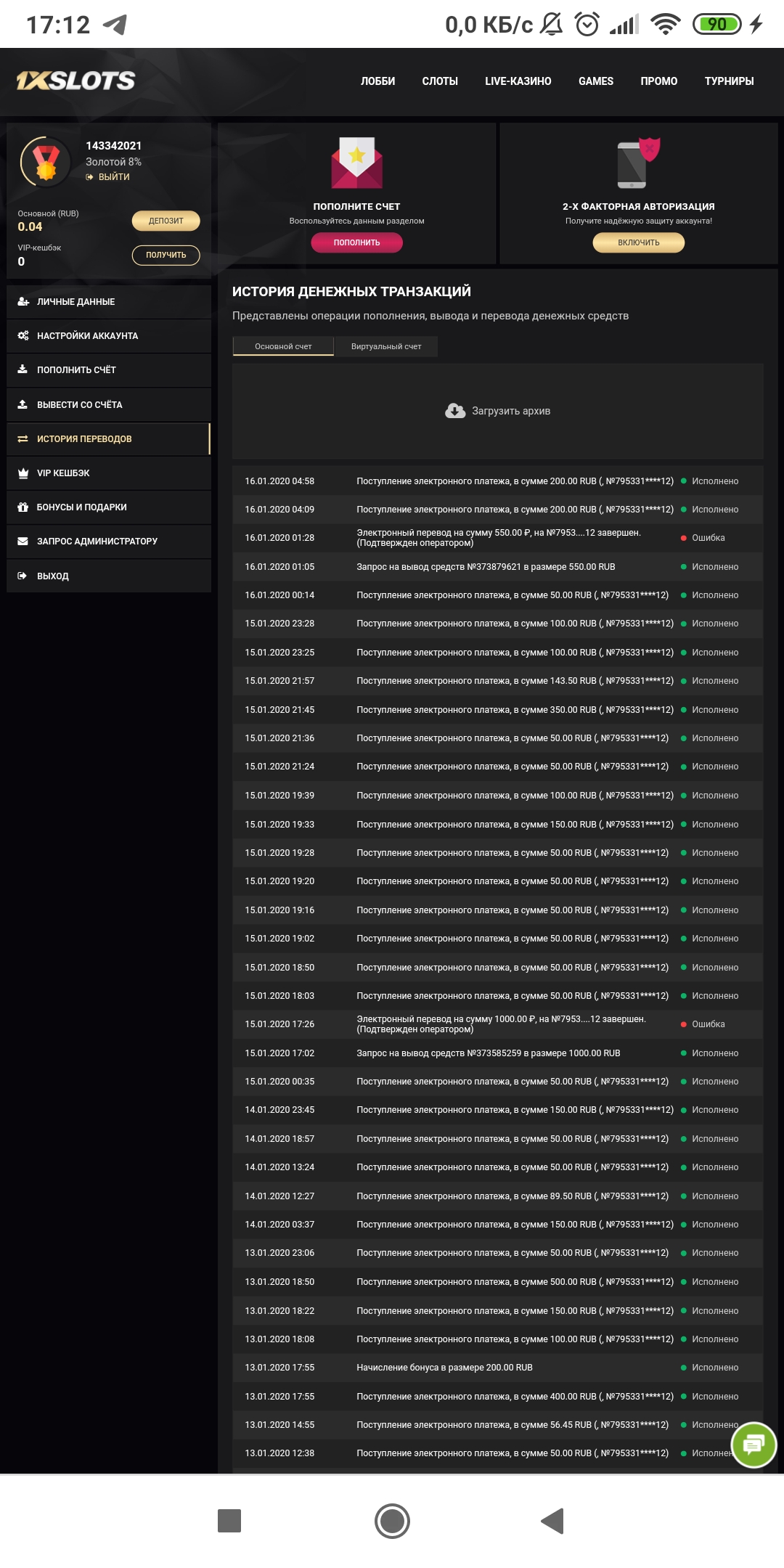Click the gold ДЕПОЗИТ button
784x1568 pixels.
tap(166, 221)
